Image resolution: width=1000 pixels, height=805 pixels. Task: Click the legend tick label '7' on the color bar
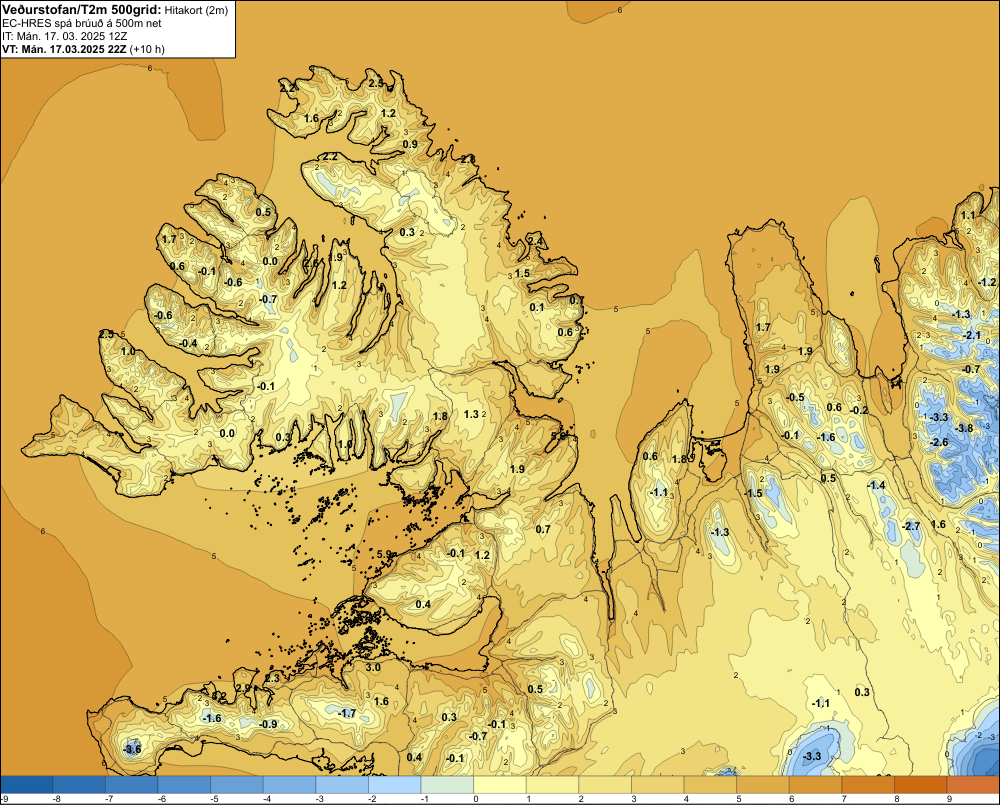click(844, 799)
